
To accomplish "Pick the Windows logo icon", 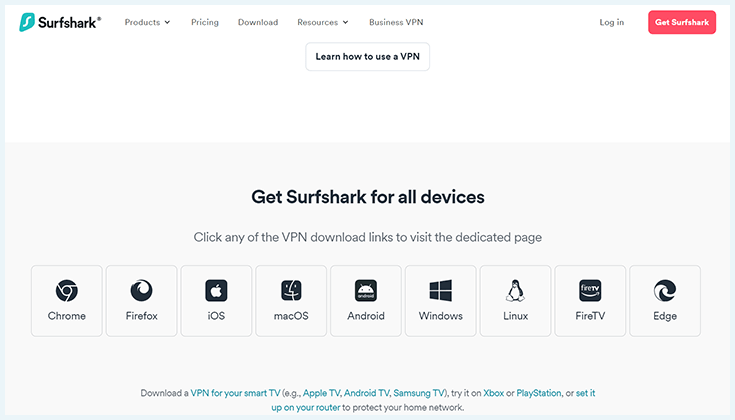I will coord(441,291).
